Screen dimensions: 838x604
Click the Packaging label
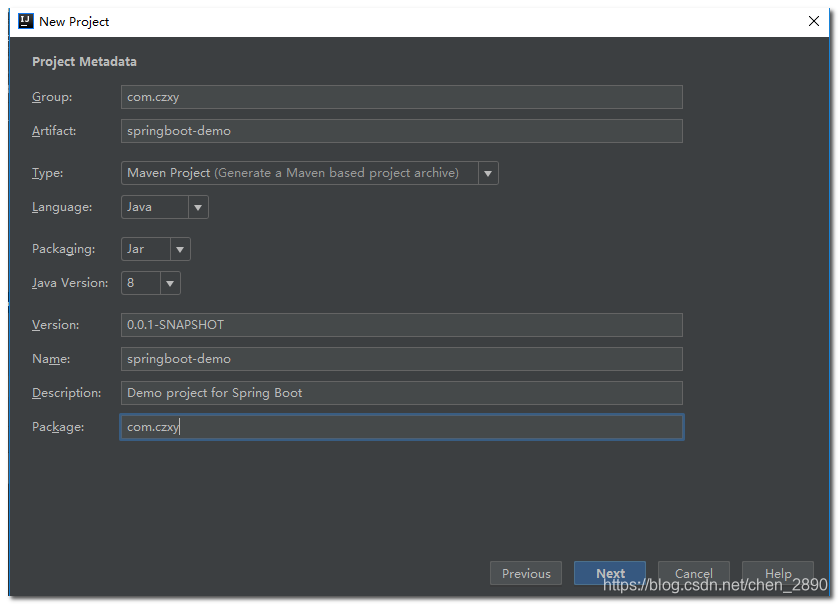(63, 250)
